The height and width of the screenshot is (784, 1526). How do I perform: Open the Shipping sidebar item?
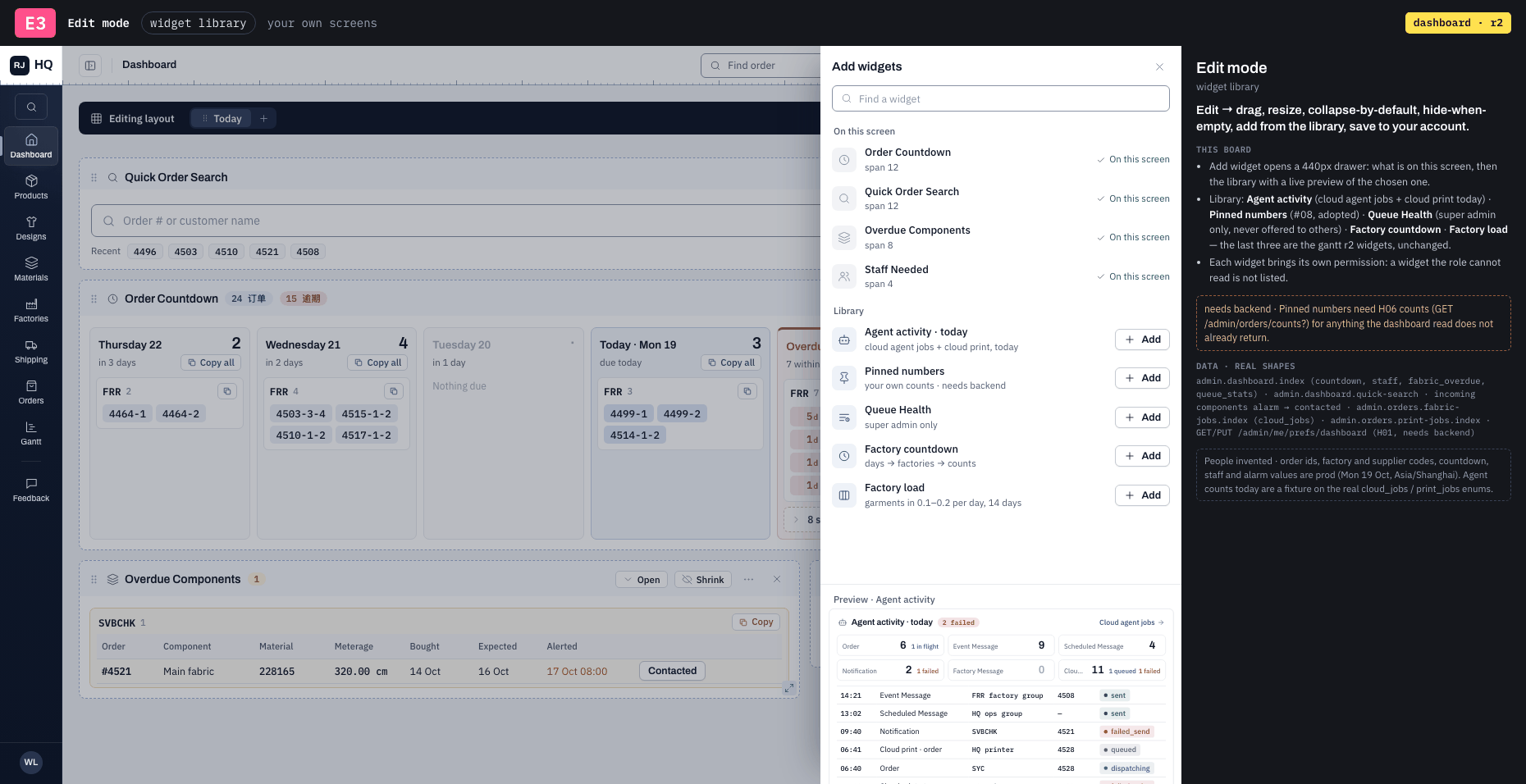[31, 351]
